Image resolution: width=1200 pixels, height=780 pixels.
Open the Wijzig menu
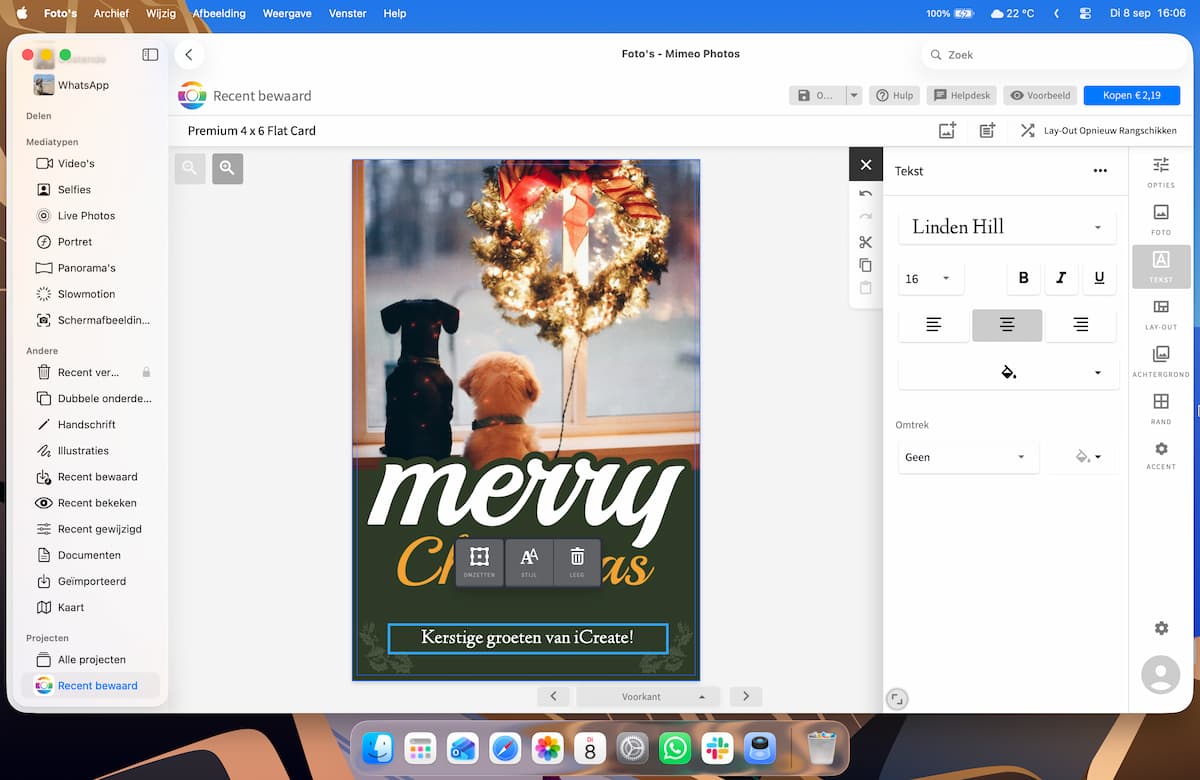(160, 13)
